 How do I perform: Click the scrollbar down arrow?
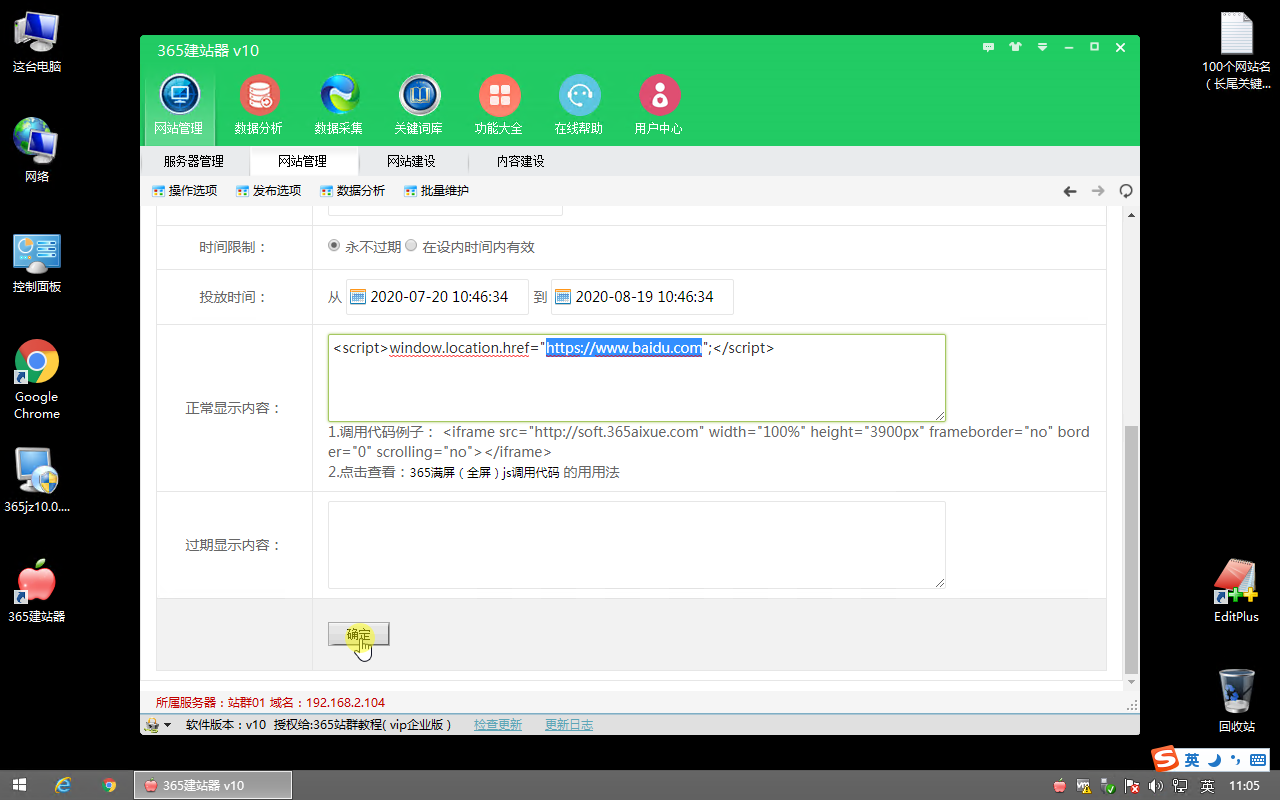pyautogui.click(x=1131, y=682)
